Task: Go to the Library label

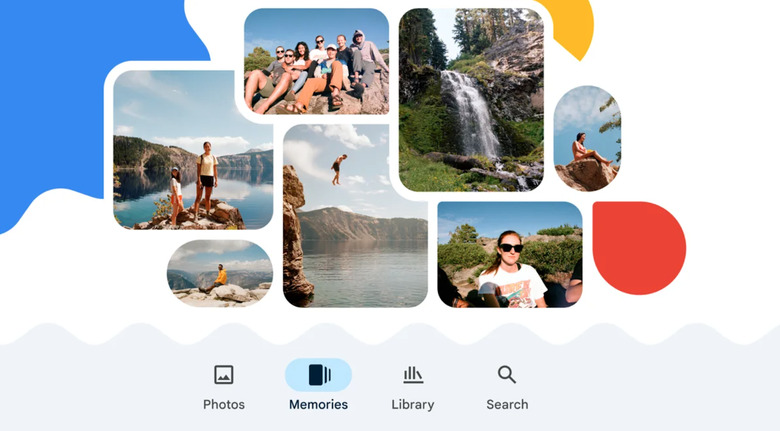Action: 413,405
